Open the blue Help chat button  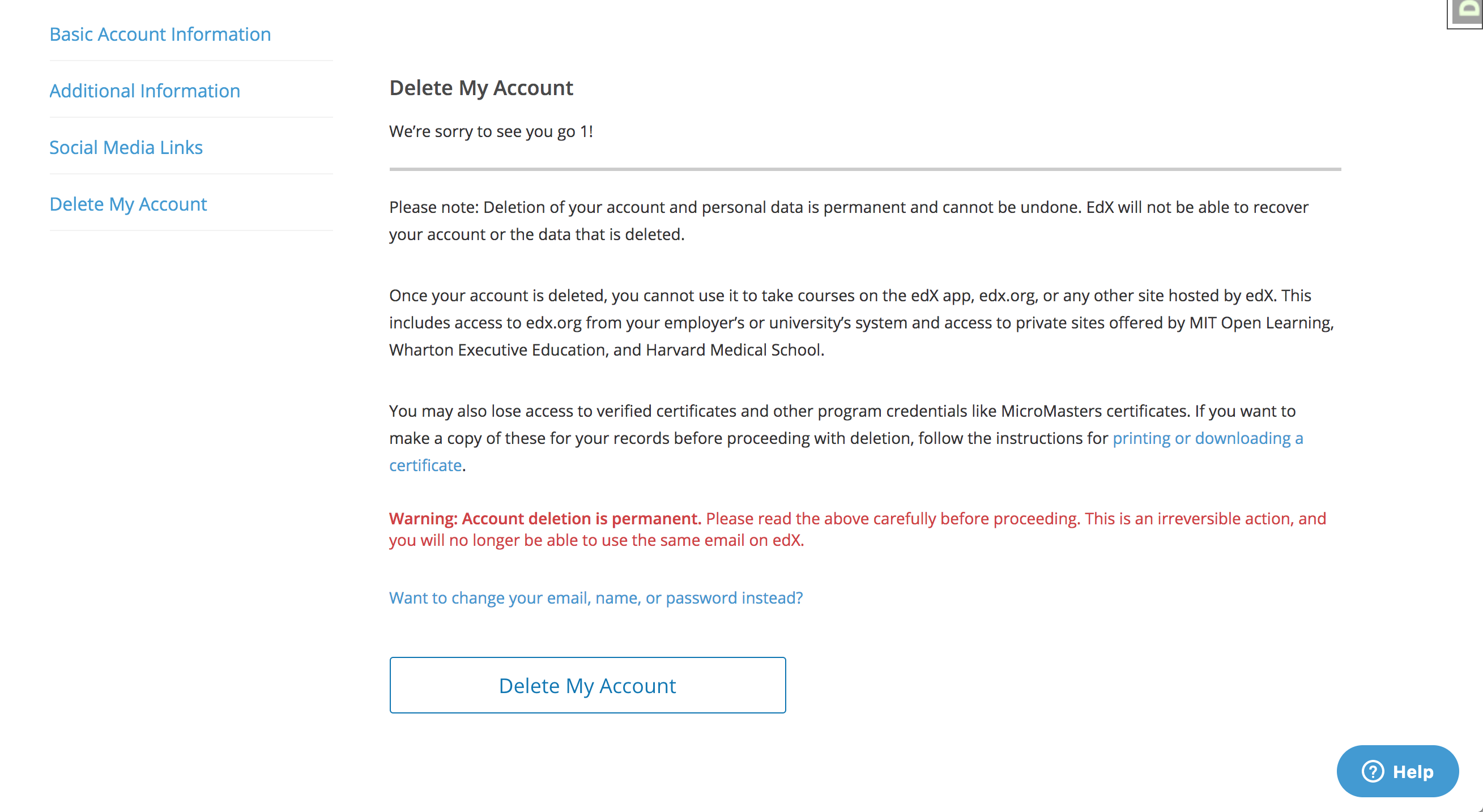click(1397, 771)
